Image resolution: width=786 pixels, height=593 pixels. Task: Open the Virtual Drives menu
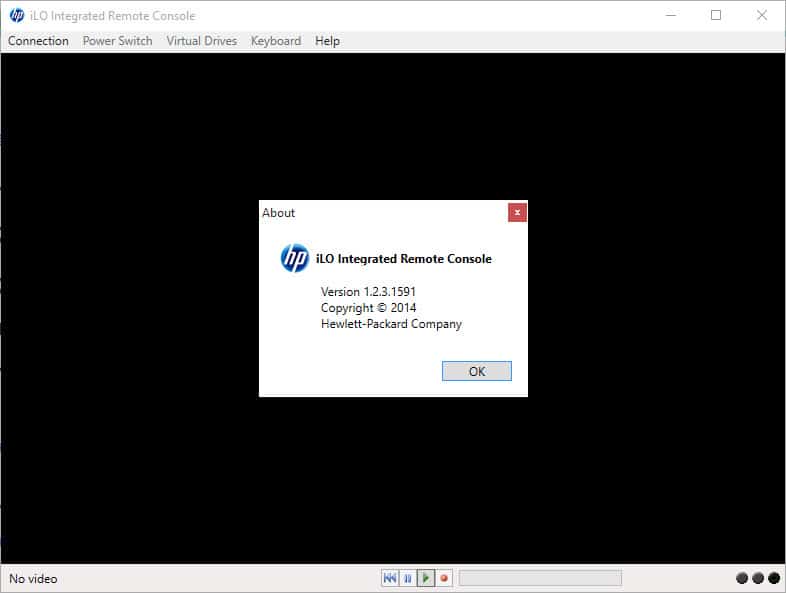202,41
